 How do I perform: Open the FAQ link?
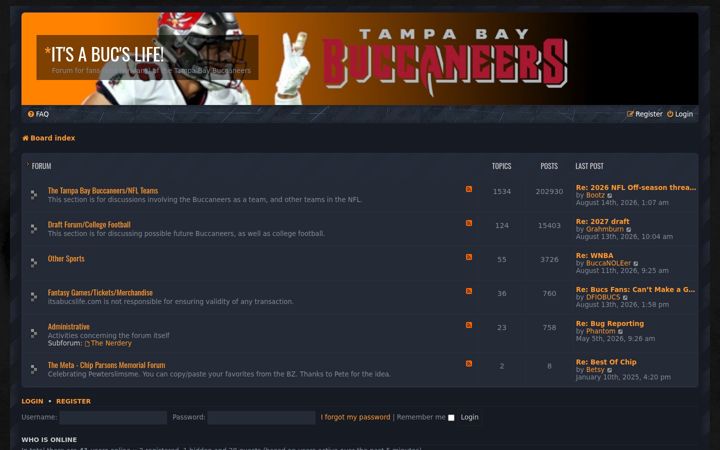pos(38,114)
